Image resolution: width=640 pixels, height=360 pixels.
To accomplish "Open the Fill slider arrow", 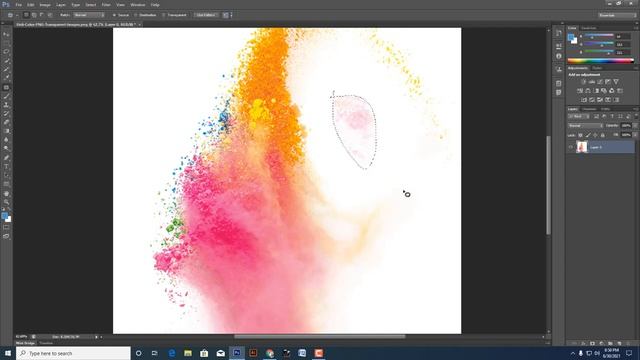I will (x=636, y=135).
